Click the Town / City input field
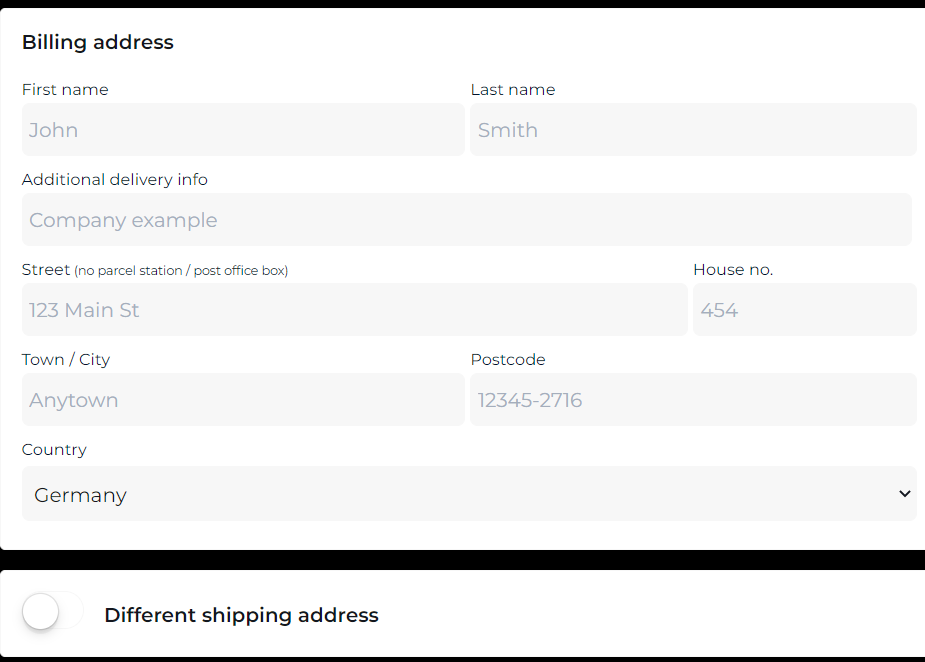Image resolution: width=925 pixels, height=662 pixels. (x=243, y=400)
